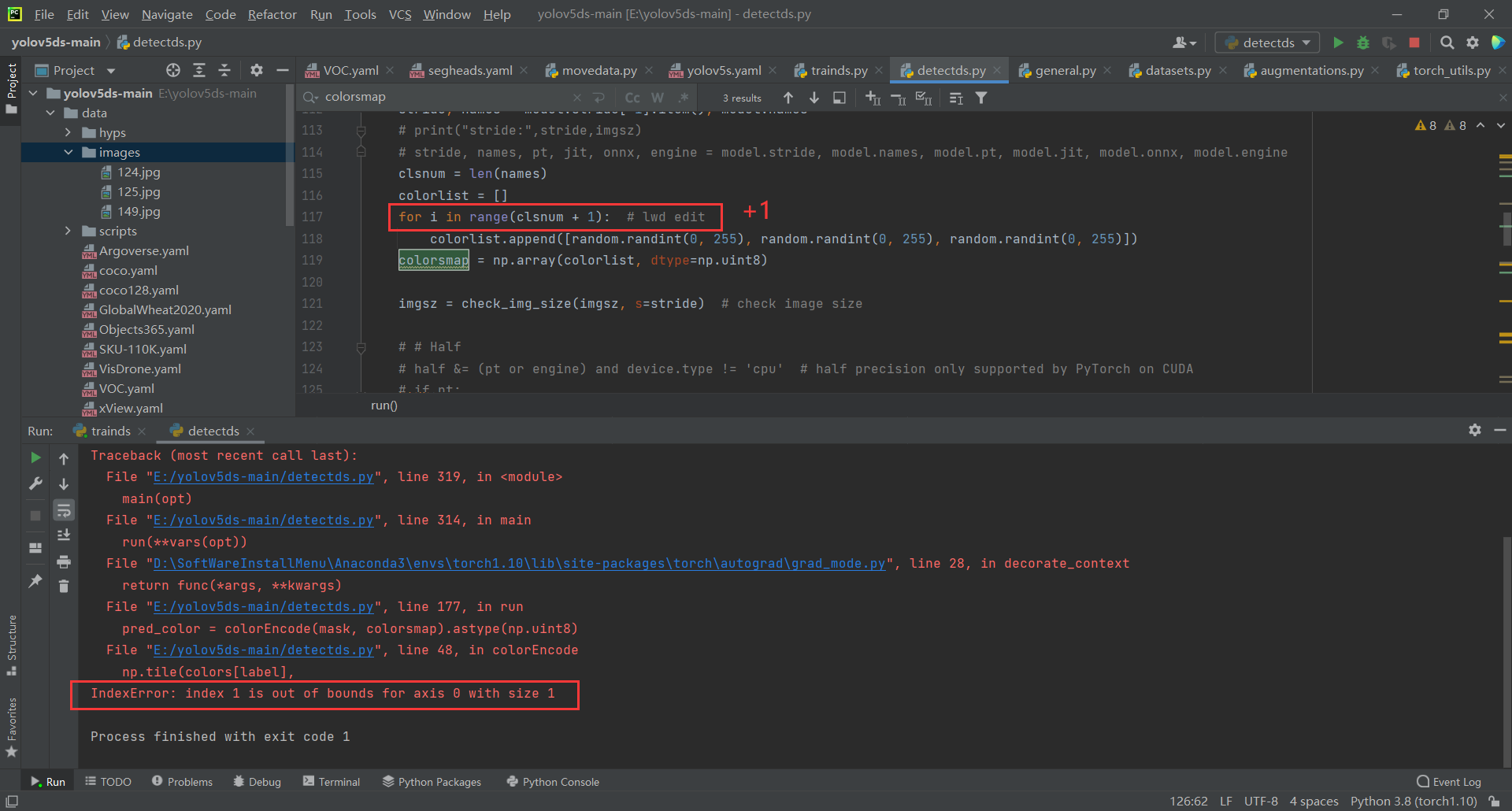Click the down stack trace arrow in Run panel
Screen dimensions: 1512x811
(x=64, y=484)
